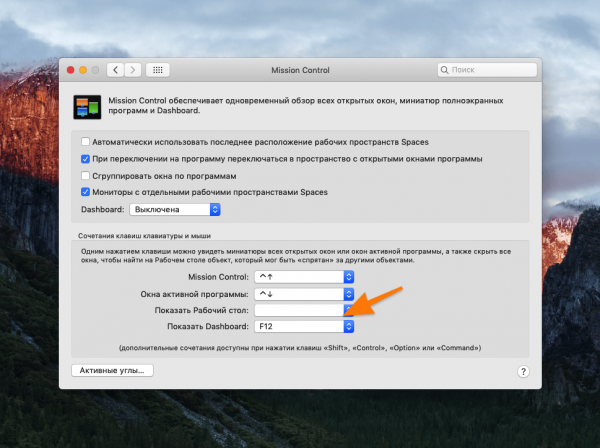Click into the Поиск search field
The height and width of the screenshot is (448, 600).
[x=487, y=70]
